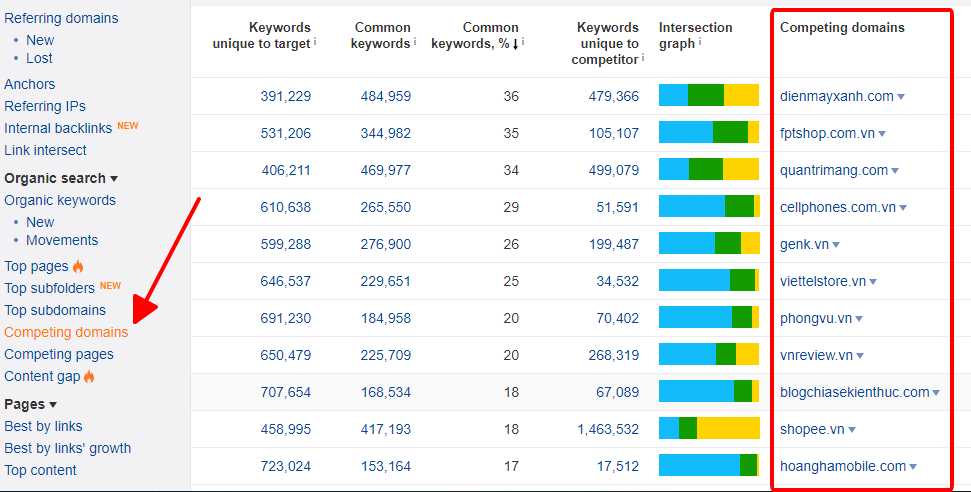Open the Referring IPs report
This screenshot has height=492, width=971.
click(45, 107)
